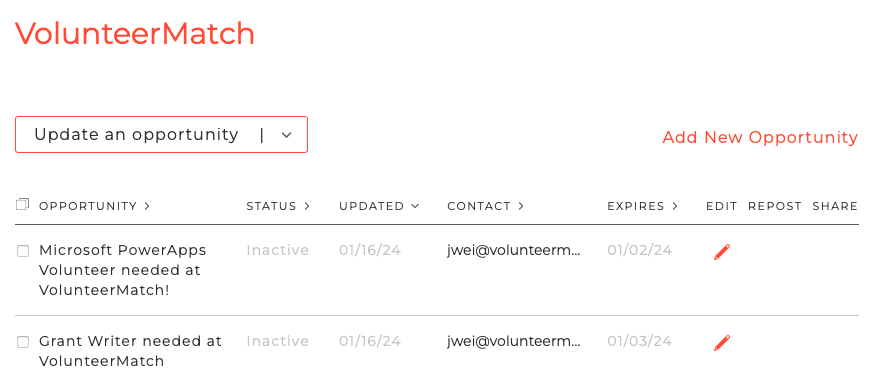Click Add New Opportunity link
This screenshot has width=874, height=382.
[760, 137]
